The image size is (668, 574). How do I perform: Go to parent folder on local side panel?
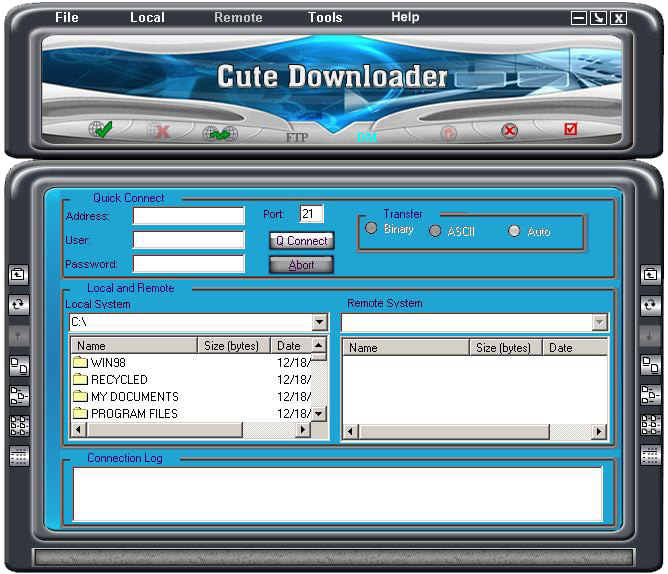pos(19,275)
